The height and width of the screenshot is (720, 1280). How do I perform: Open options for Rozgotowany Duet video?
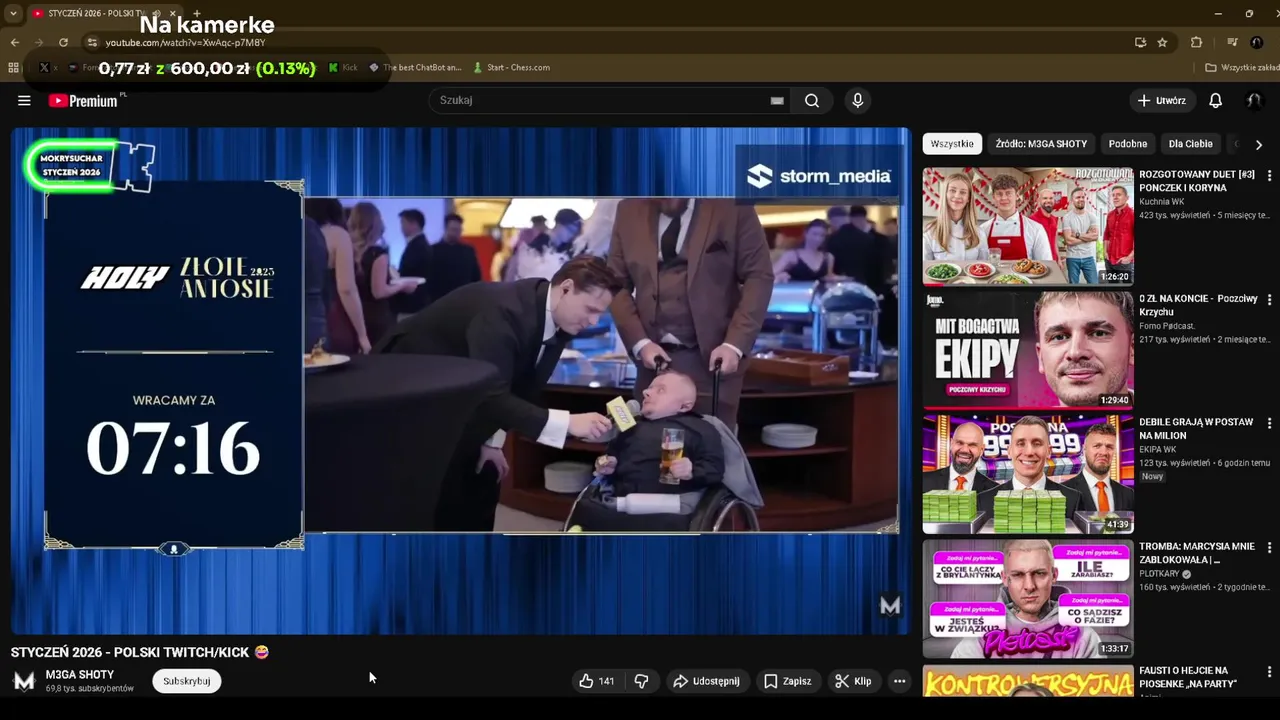pyautogui.click(x=1269, y=175)
